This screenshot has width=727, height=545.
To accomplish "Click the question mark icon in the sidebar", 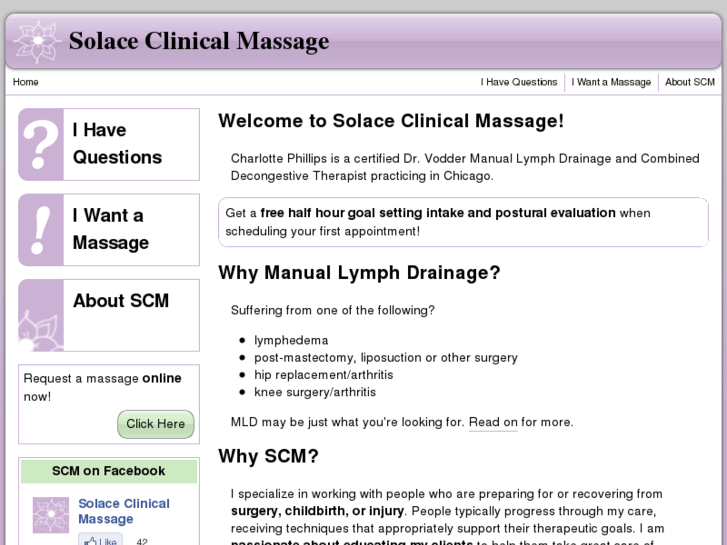I will [x=41, y=144].
